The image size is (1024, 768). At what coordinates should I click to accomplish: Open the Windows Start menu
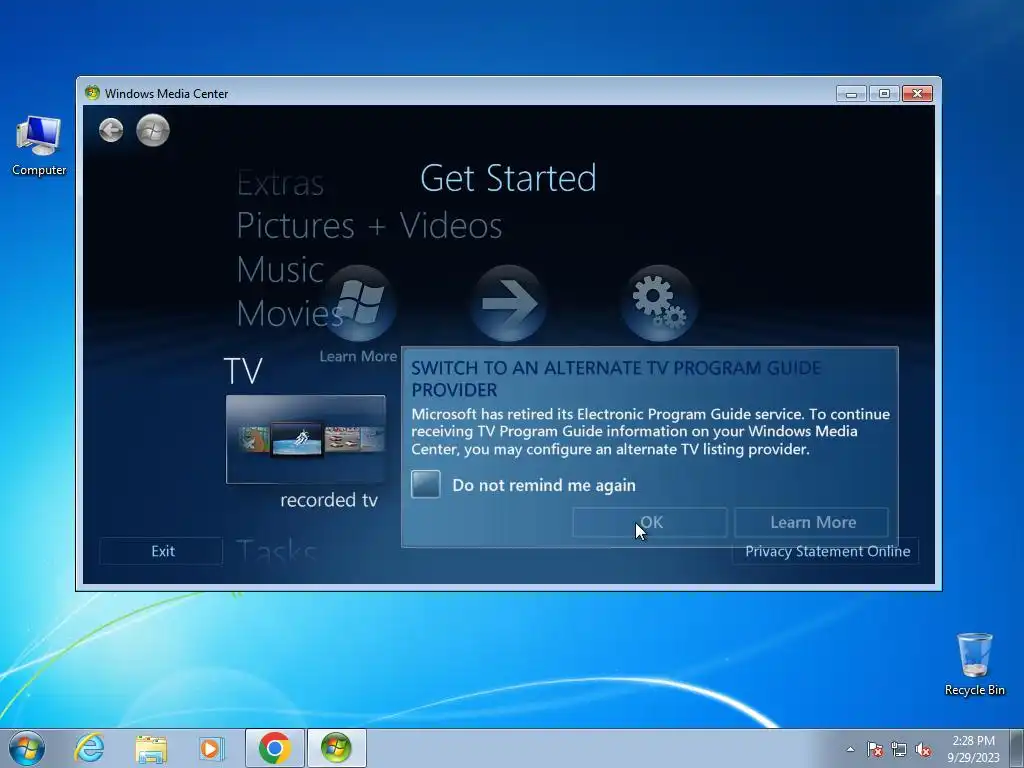27,748
